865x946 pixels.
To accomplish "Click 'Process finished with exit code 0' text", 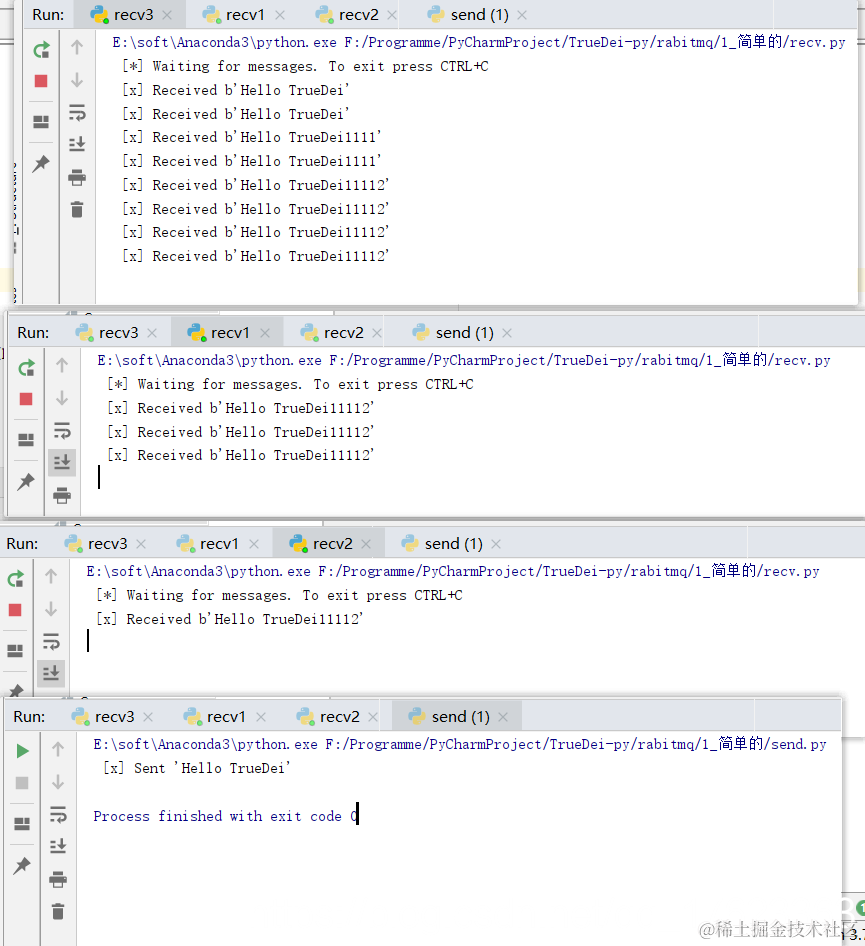I will [x=226, y=816].
